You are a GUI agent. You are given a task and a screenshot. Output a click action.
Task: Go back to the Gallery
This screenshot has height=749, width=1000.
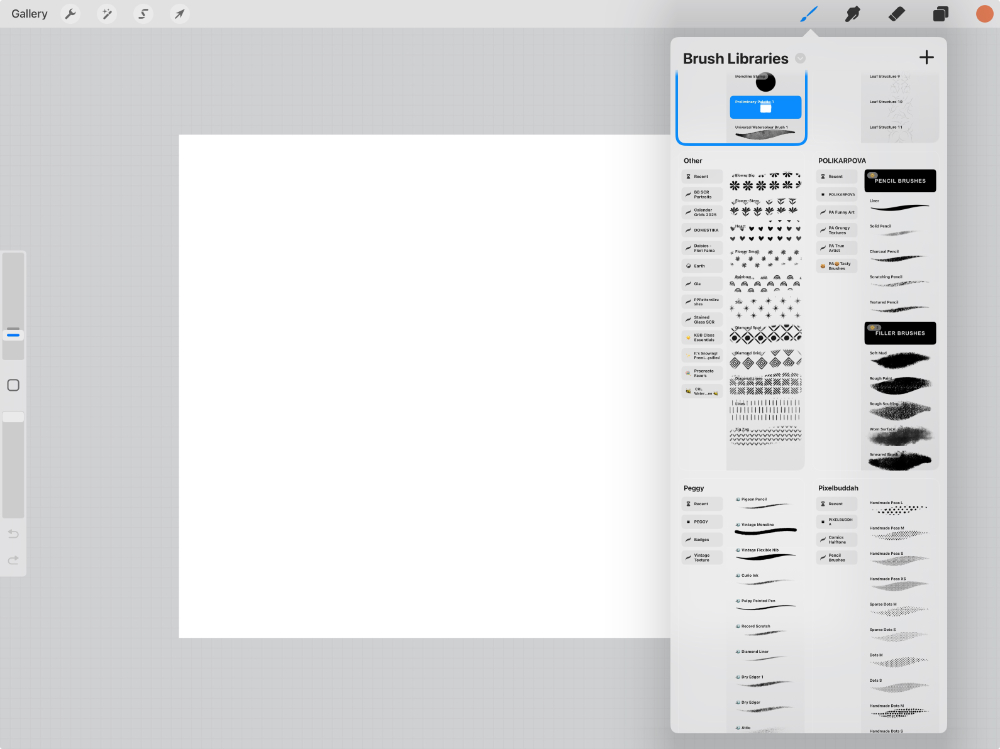tap(30, 14)
